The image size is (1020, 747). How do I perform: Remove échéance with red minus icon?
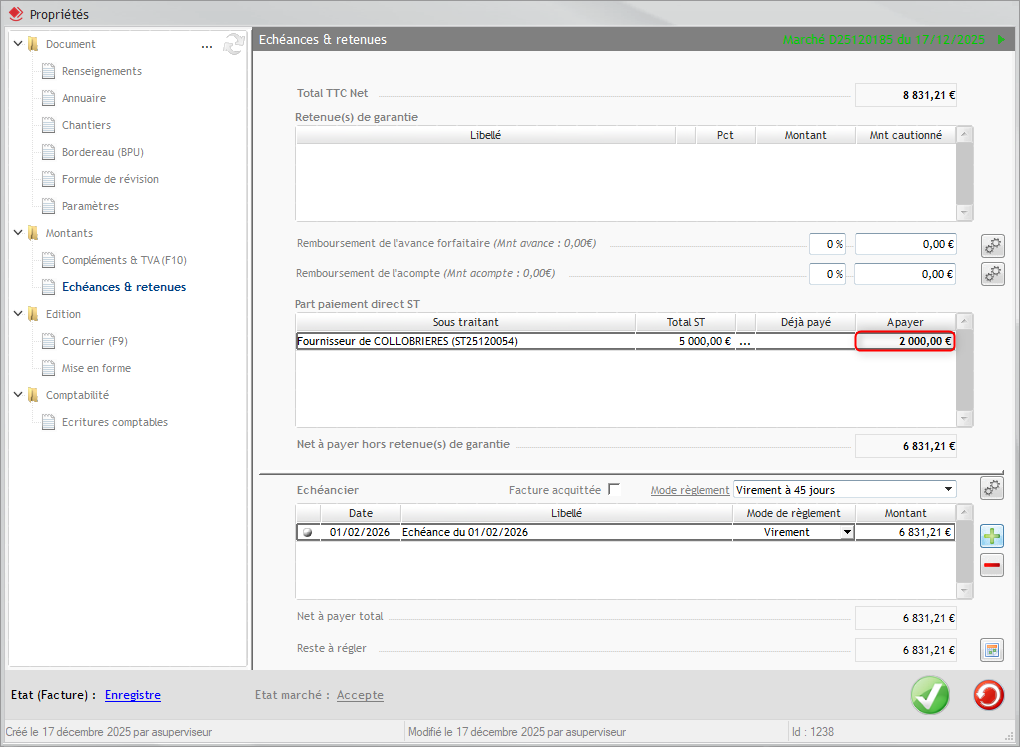992,566
